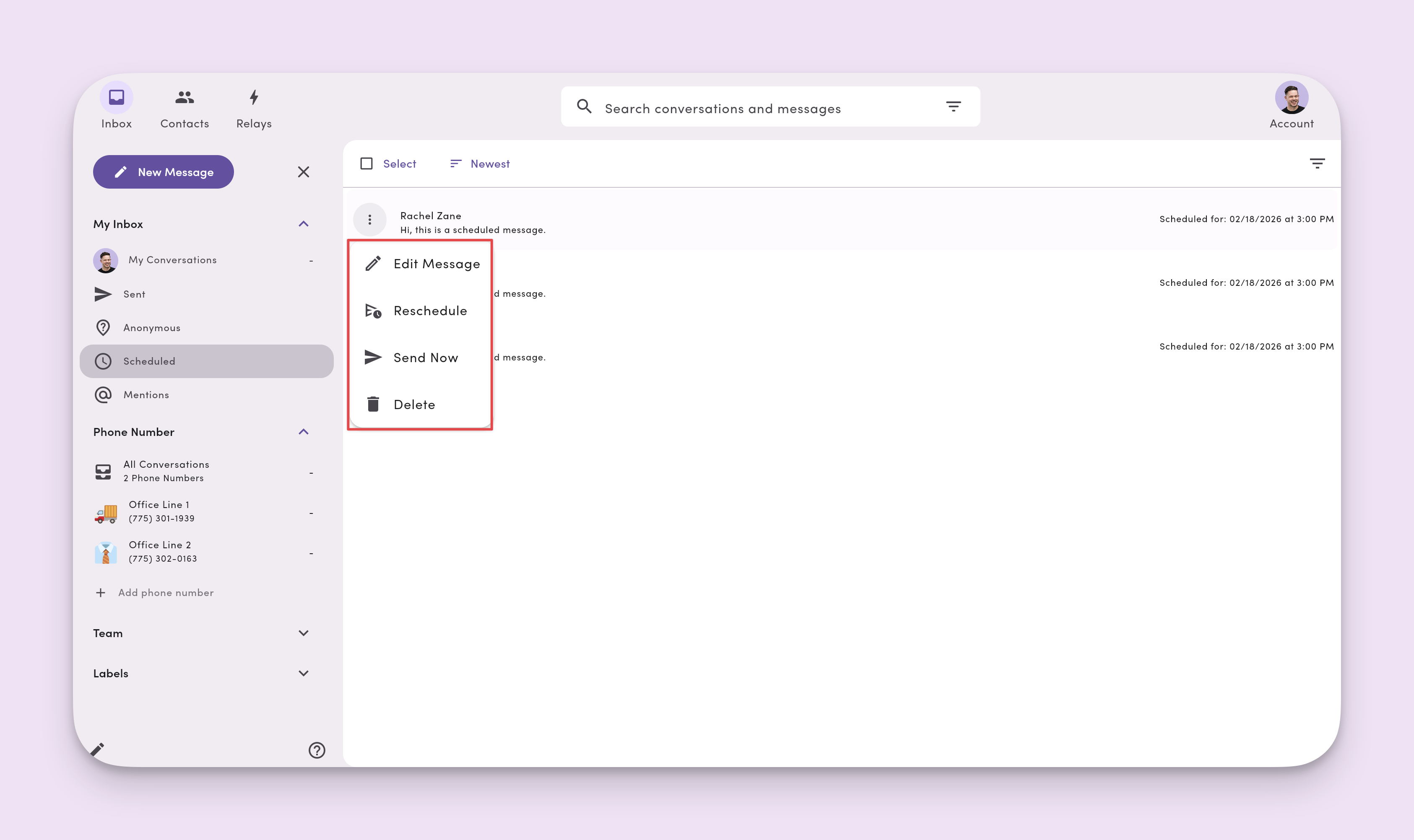Viewport: 1414px width, 840px height.
Task: Go to Contacts people icon
Action: [x=184, y=97]
